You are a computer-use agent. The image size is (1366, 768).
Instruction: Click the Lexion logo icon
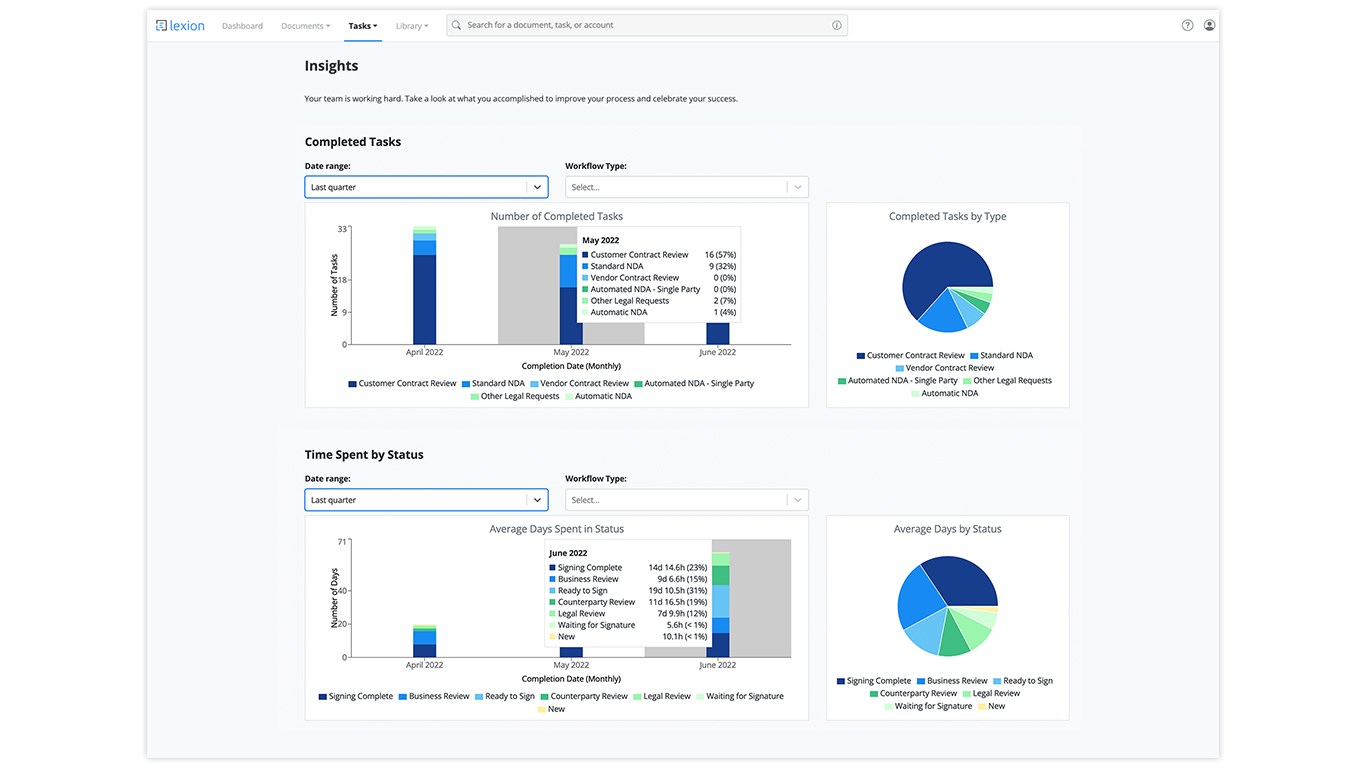162,25
